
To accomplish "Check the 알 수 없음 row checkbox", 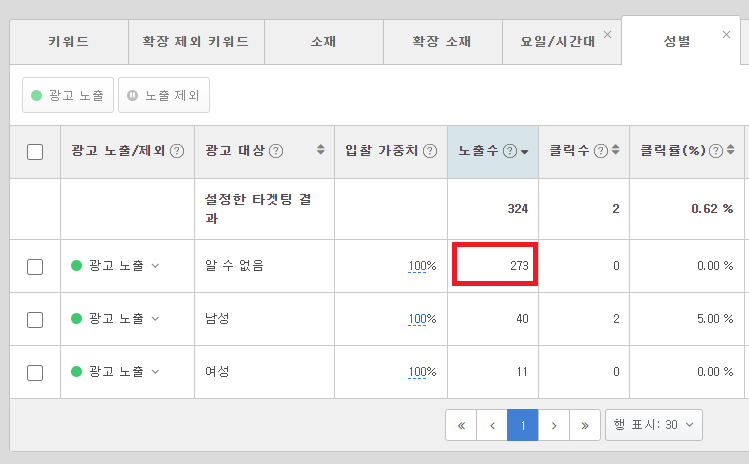I will click(x=35, y=266).
